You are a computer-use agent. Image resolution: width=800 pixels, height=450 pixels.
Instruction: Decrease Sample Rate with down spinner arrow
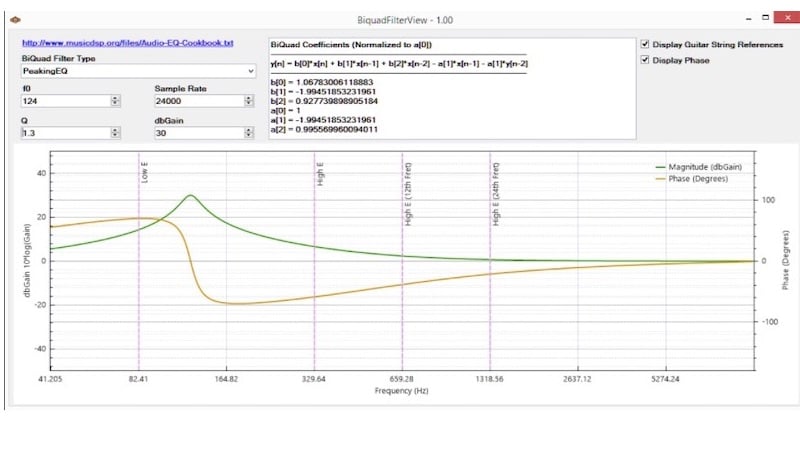click(249, 104)
